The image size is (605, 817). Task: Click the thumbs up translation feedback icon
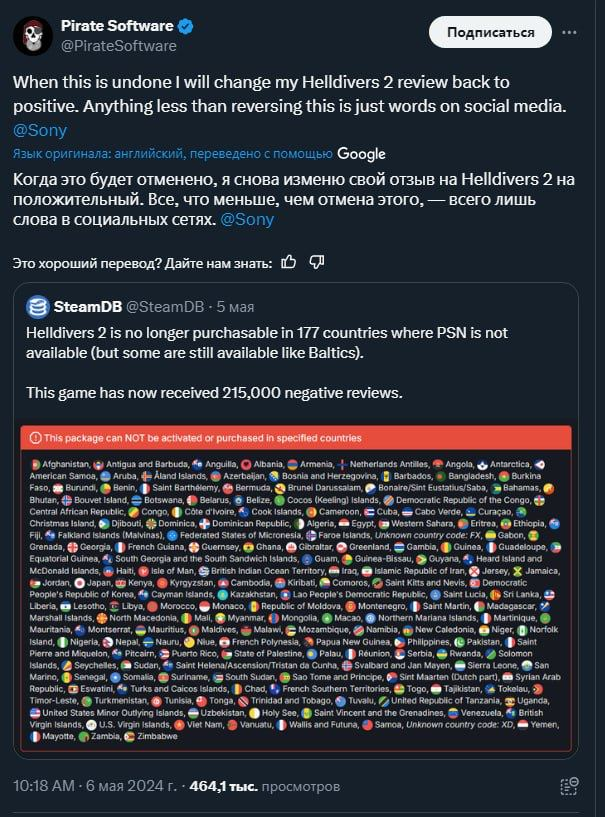(x=289, y=262)
